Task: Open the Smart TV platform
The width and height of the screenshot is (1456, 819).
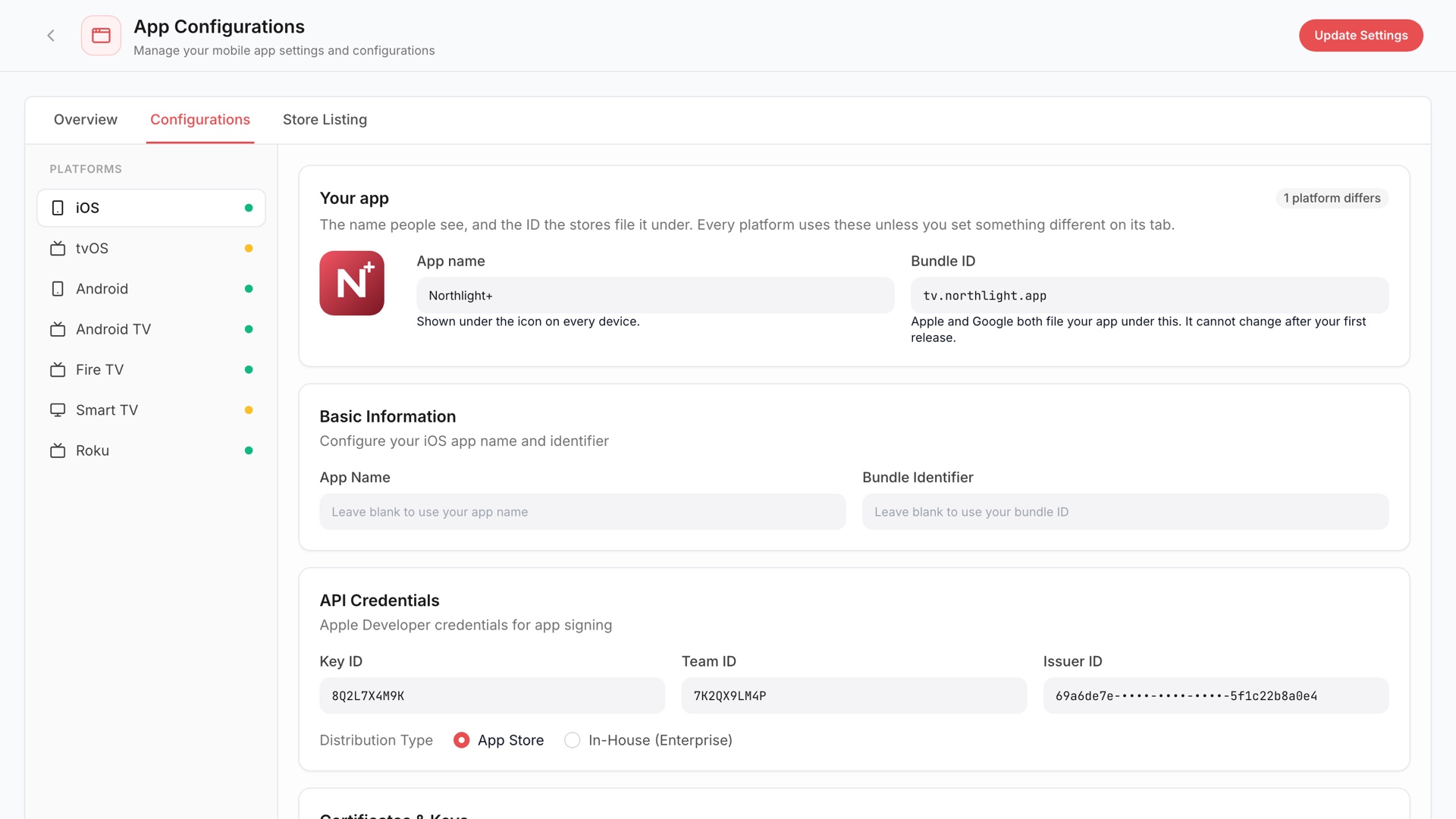Action: click(x=151, y=410)
